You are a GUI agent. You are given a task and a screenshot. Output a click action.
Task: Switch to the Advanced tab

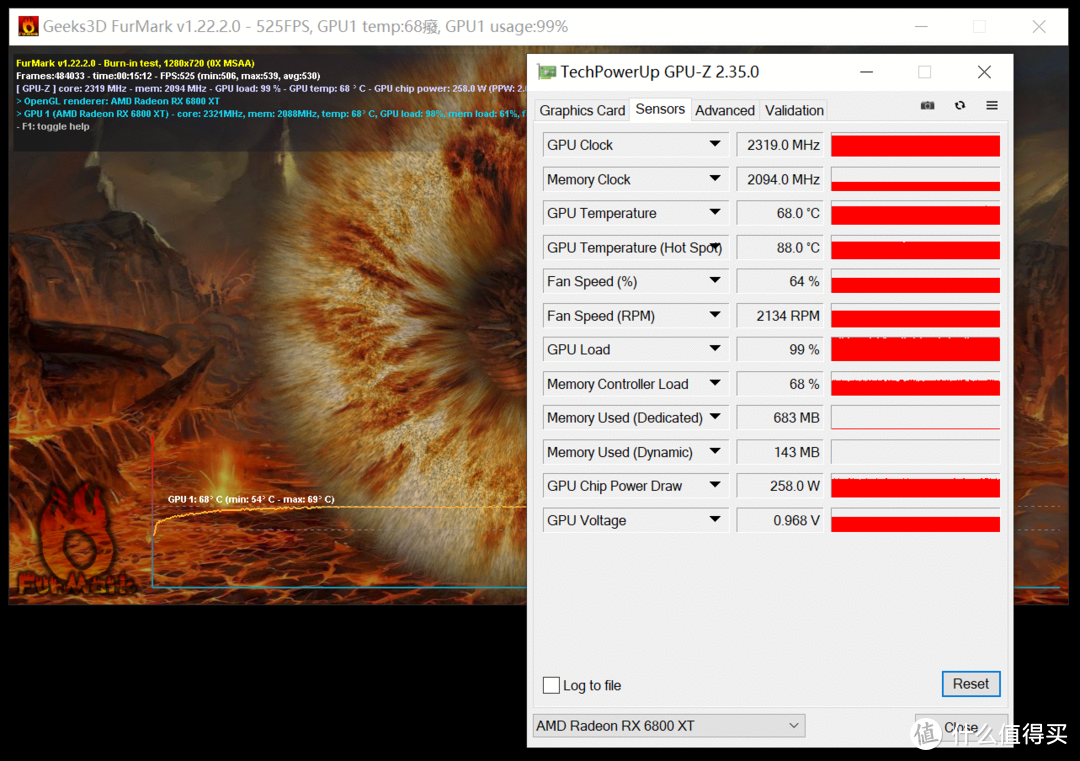tap(725, 110)
